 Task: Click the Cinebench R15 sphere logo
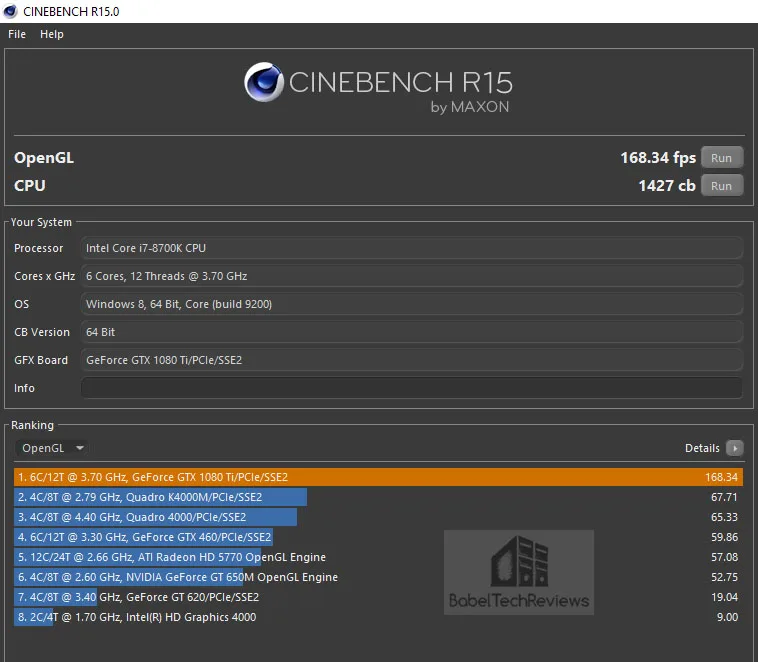pyautogui.click(x=263, y=82)
